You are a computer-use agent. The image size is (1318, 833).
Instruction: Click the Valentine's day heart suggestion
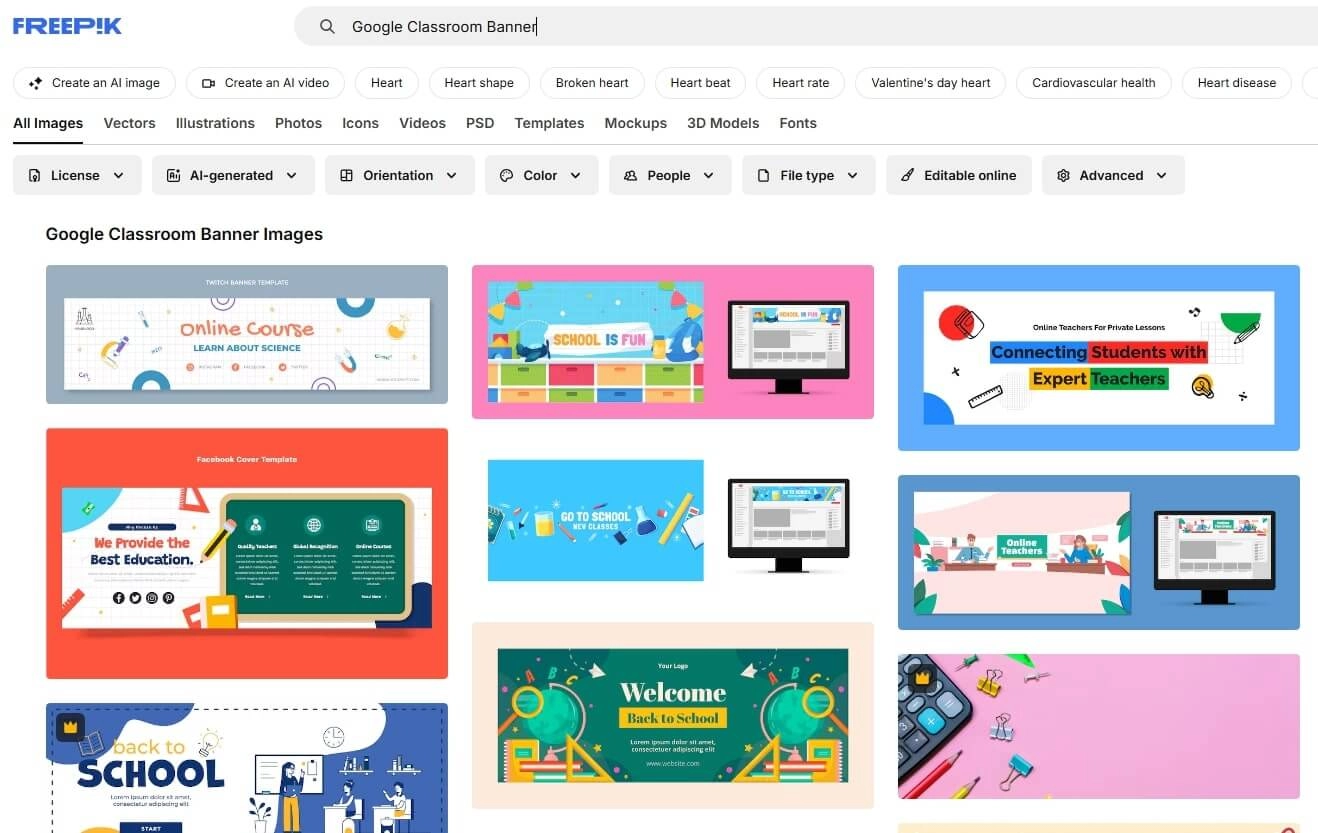pos(930,83)
